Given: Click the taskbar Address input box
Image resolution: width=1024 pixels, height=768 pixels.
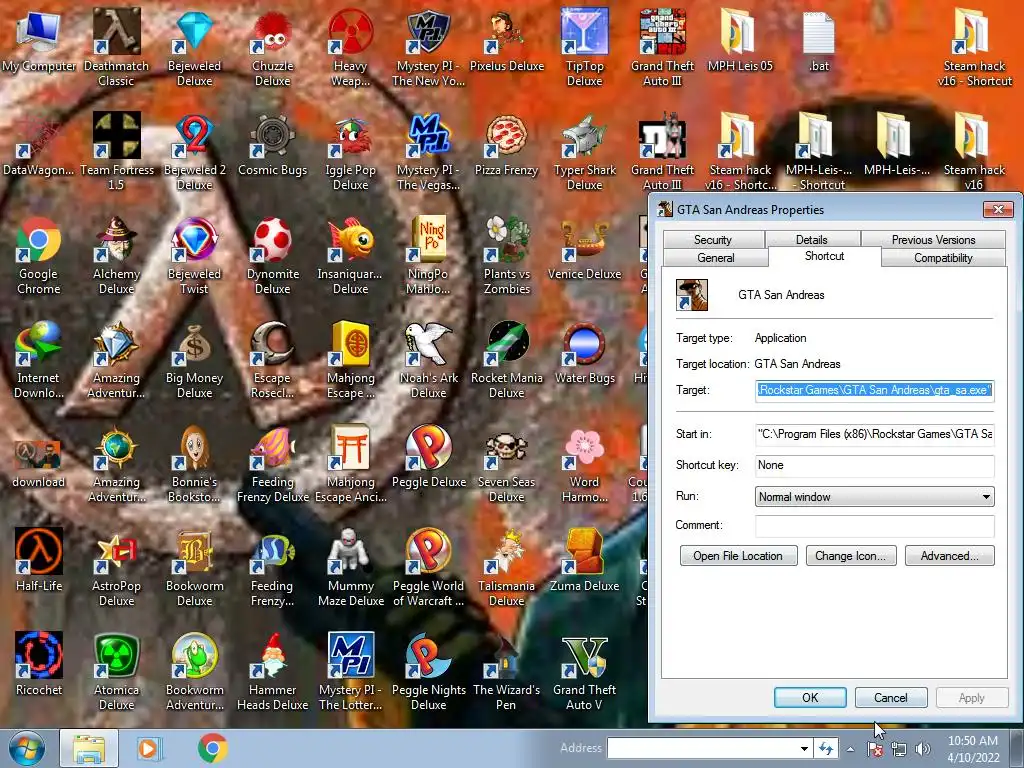Looking at the screenshot, I should coord(702,748).
